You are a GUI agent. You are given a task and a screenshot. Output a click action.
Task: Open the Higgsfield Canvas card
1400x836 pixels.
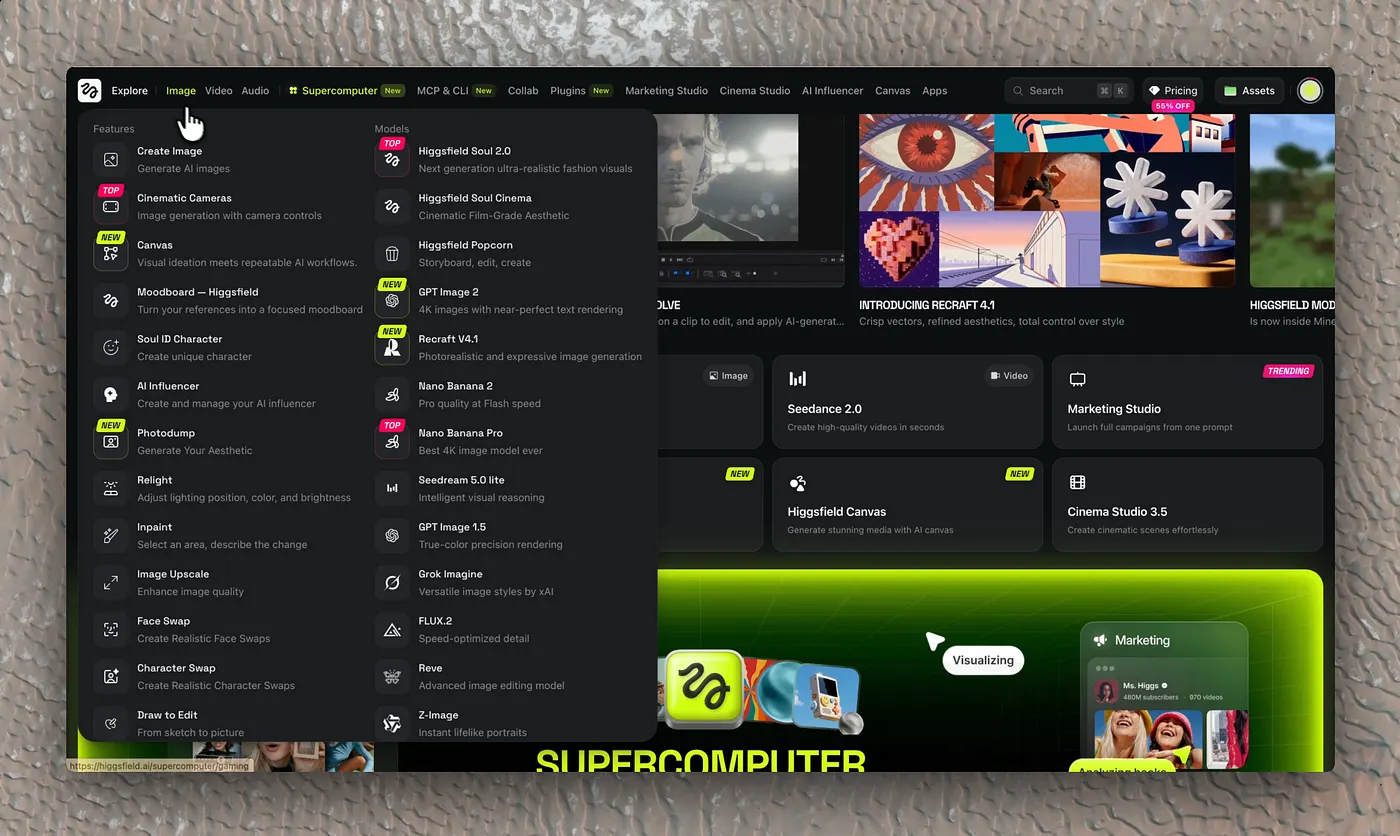[x=907, y=505]
